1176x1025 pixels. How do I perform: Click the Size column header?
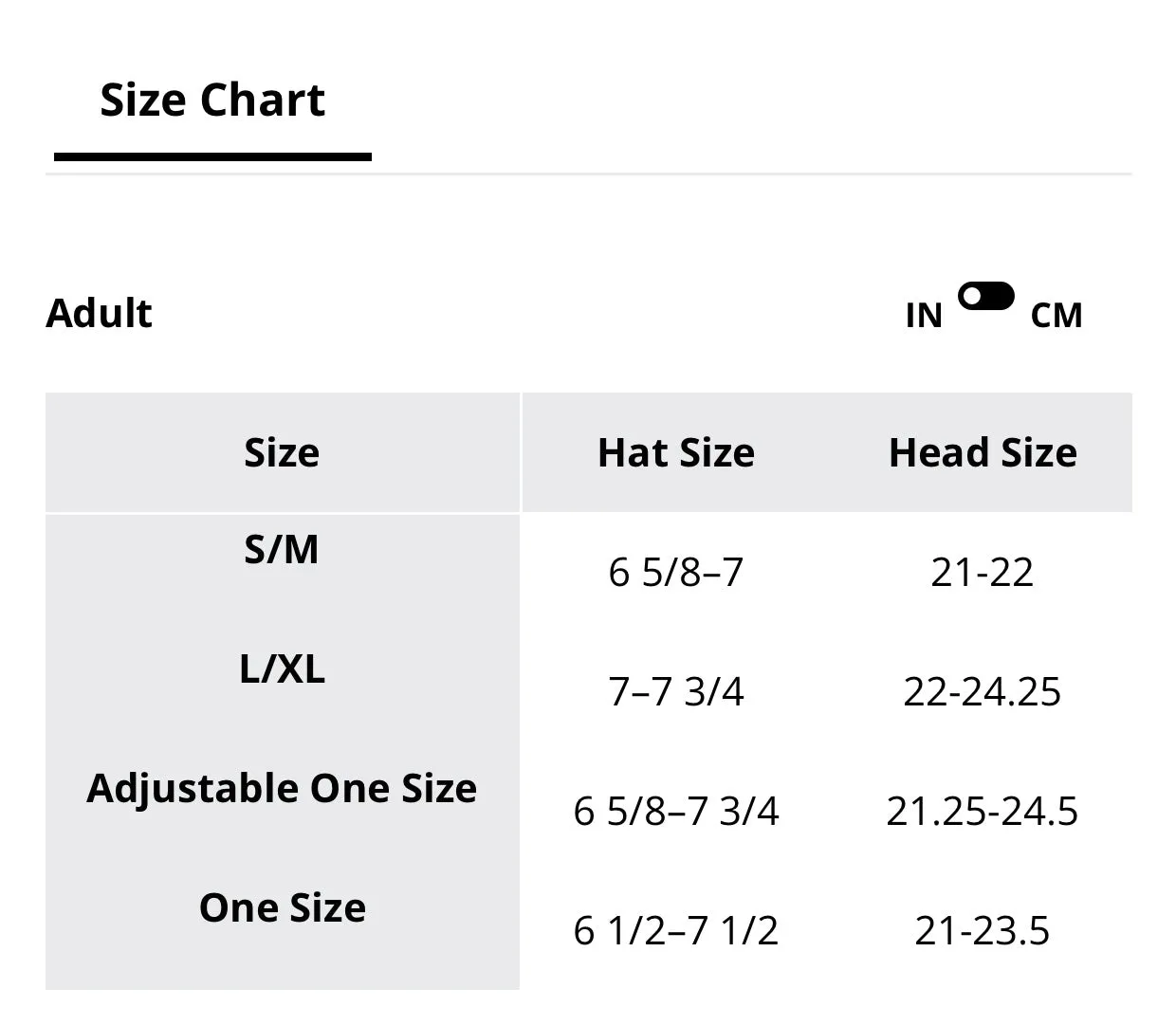pyautogui.click(x=282, y=452)
